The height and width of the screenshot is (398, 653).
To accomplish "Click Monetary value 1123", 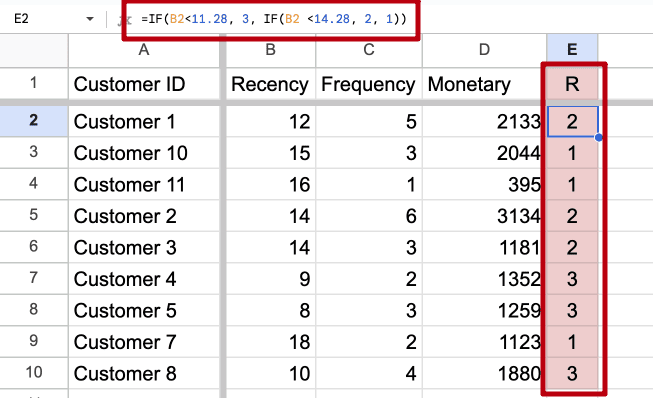I will pos(484,342).
